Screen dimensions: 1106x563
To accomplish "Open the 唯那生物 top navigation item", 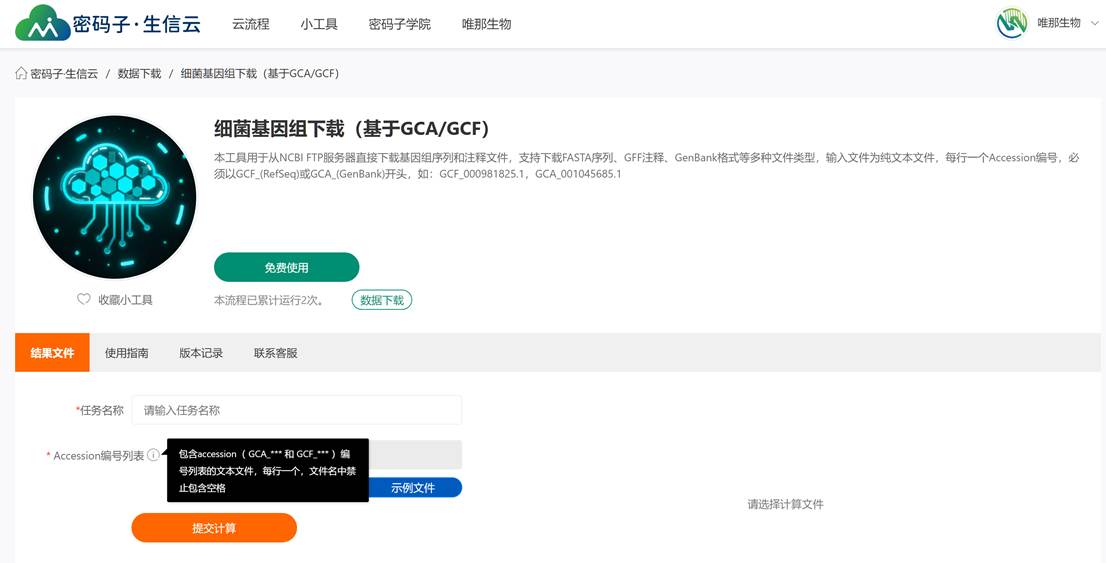I will [x=486, y=24].
